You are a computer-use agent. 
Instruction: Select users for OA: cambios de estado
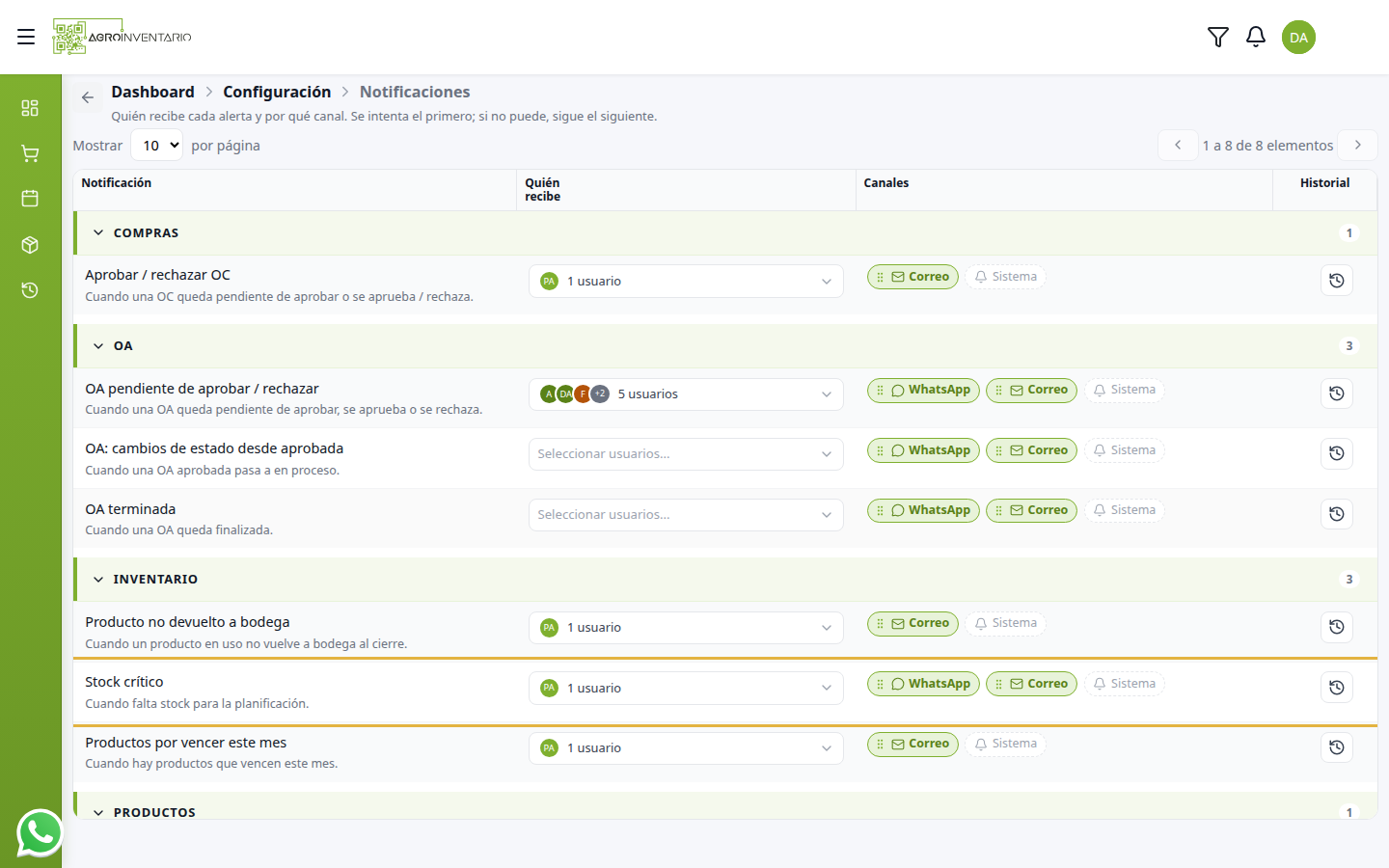tap(686, 454)
